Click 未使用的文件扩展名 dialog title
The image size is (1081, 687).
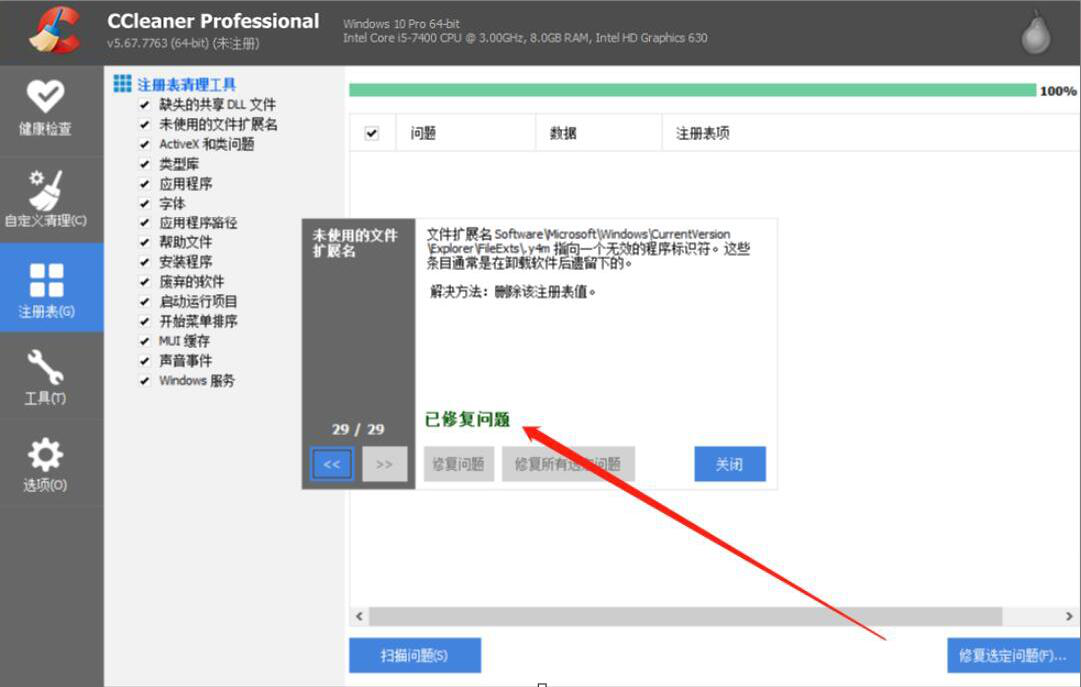(355, 243)
